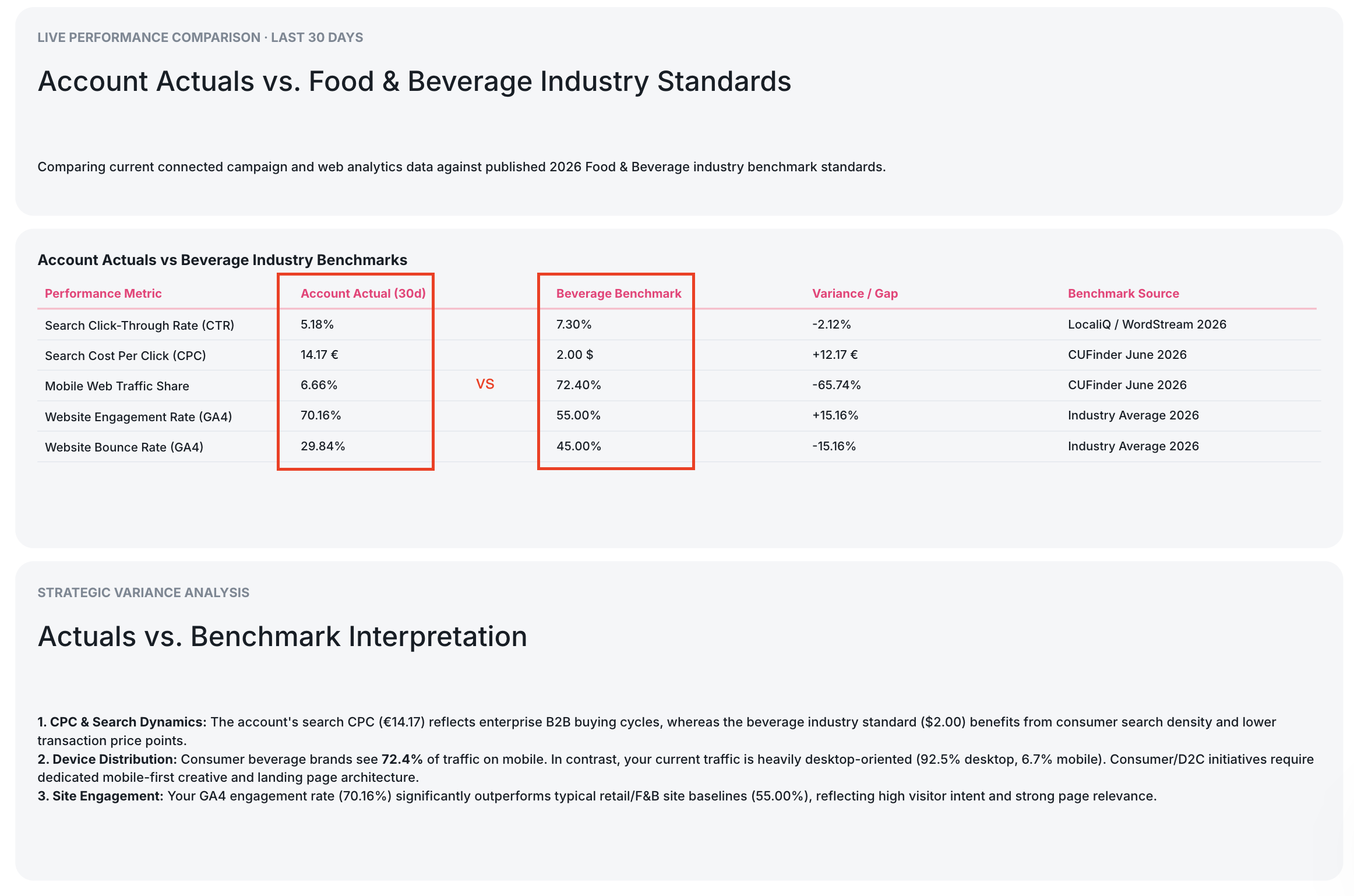Click 'LocaliQ / WordStream 2026' source
This screenshot has height=896, width=1354.
pos(1147,324)
